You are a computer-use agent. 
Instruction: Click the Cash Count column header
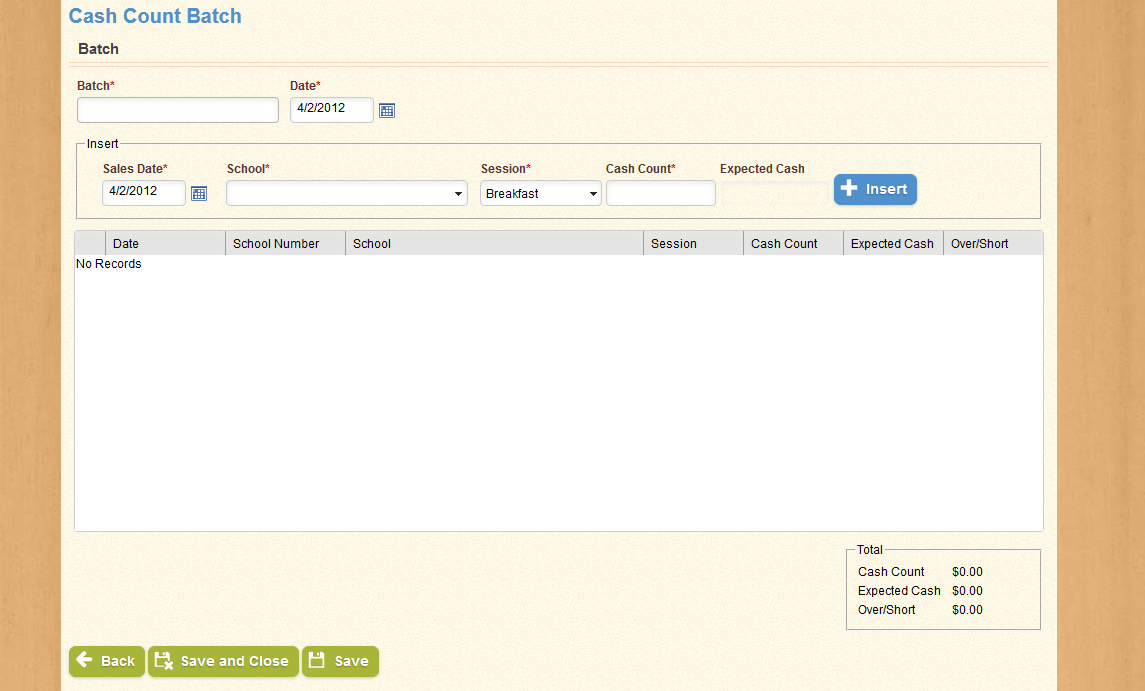point(793,244)
